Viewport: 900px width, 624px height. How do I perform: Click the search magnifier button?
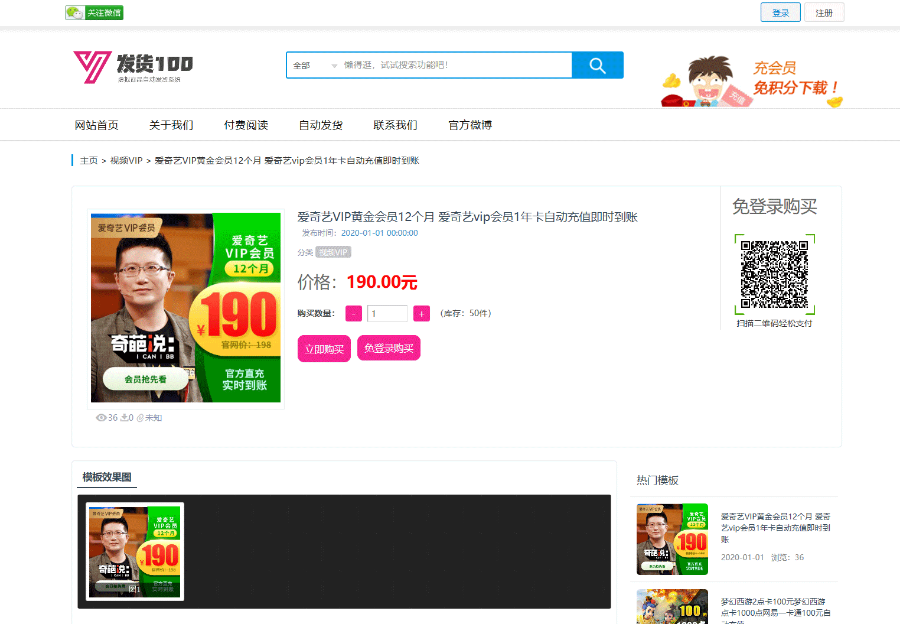(598, 65)
